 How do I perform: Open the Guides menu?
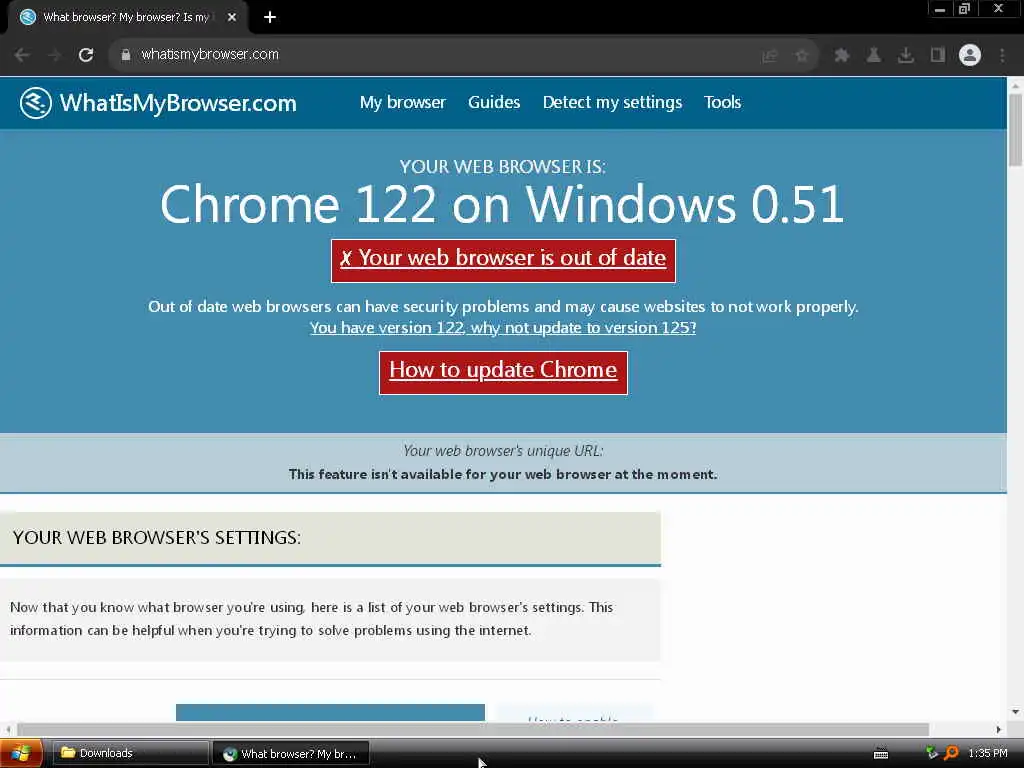[494, 103]
